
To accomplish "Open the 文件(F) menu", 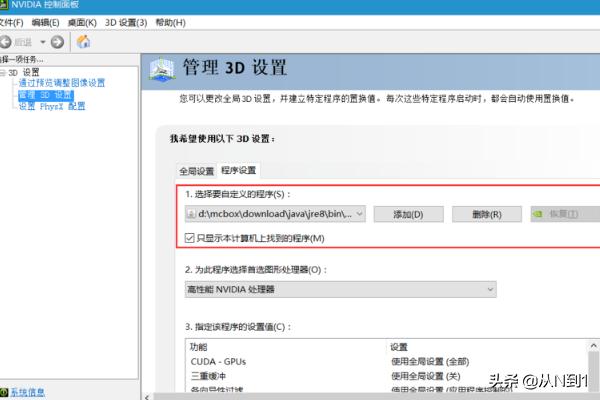I will click(x=11, y=23).
